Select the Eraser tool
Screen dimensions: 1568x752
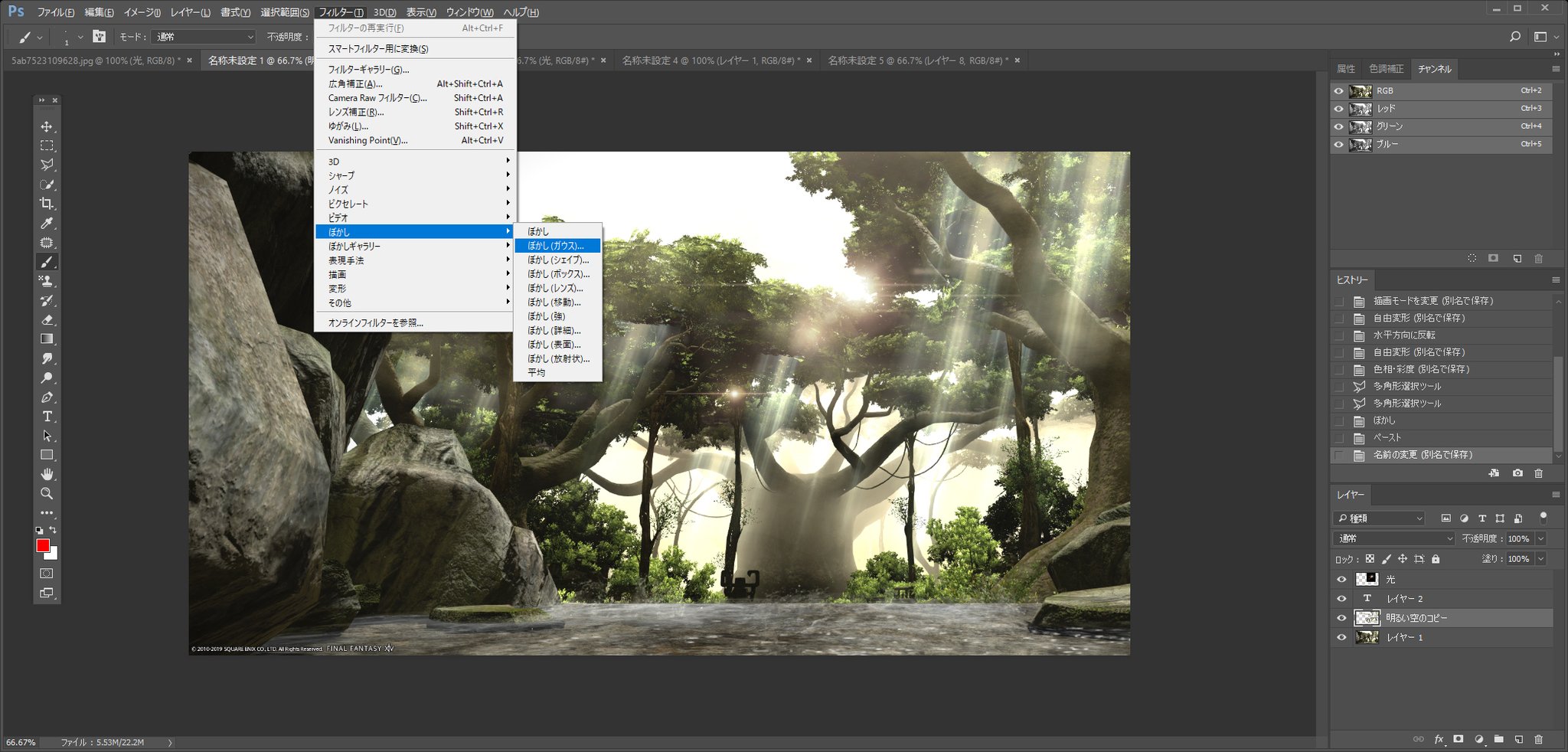47,320
